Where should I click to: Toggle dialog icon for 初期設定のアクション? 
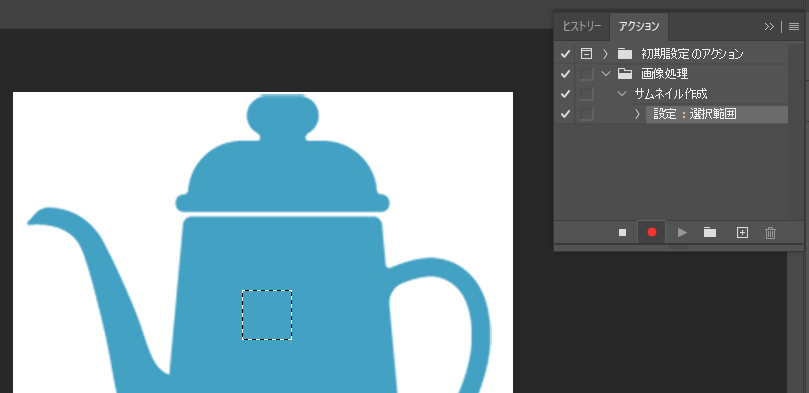pyautogui.click(x=586, y=54)
